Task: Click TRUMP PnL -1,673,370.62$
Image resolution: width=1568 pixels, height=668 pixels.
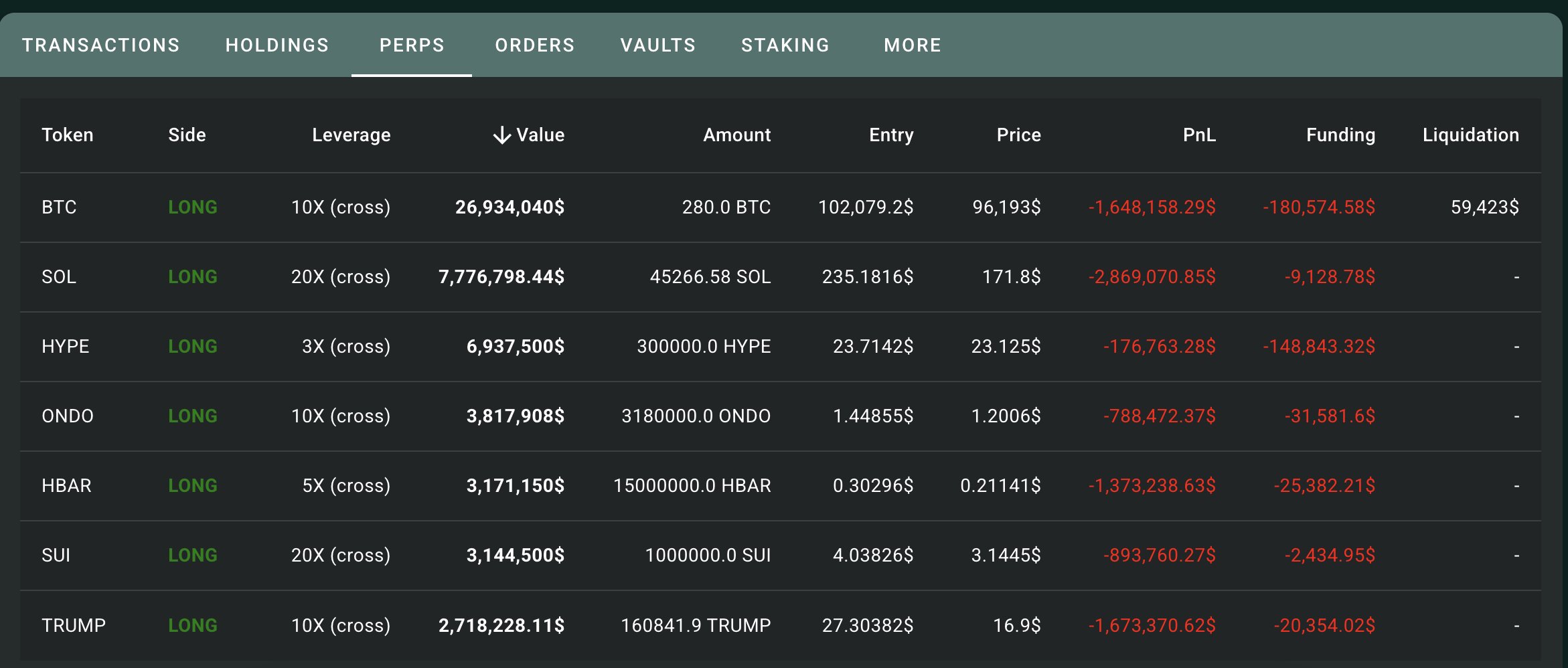Action: (1152, 626)
